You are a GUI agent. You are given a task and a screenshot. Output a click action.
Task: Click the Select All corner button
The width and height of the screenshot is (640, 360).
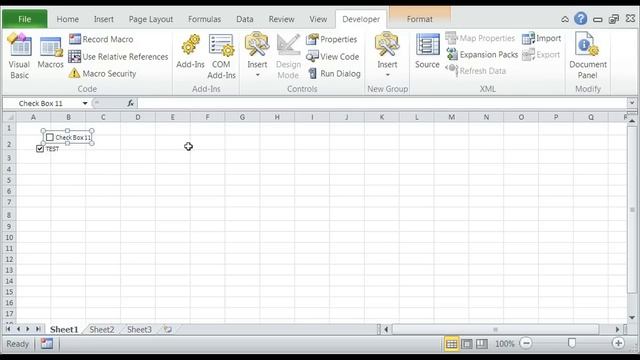coord(9,117)
